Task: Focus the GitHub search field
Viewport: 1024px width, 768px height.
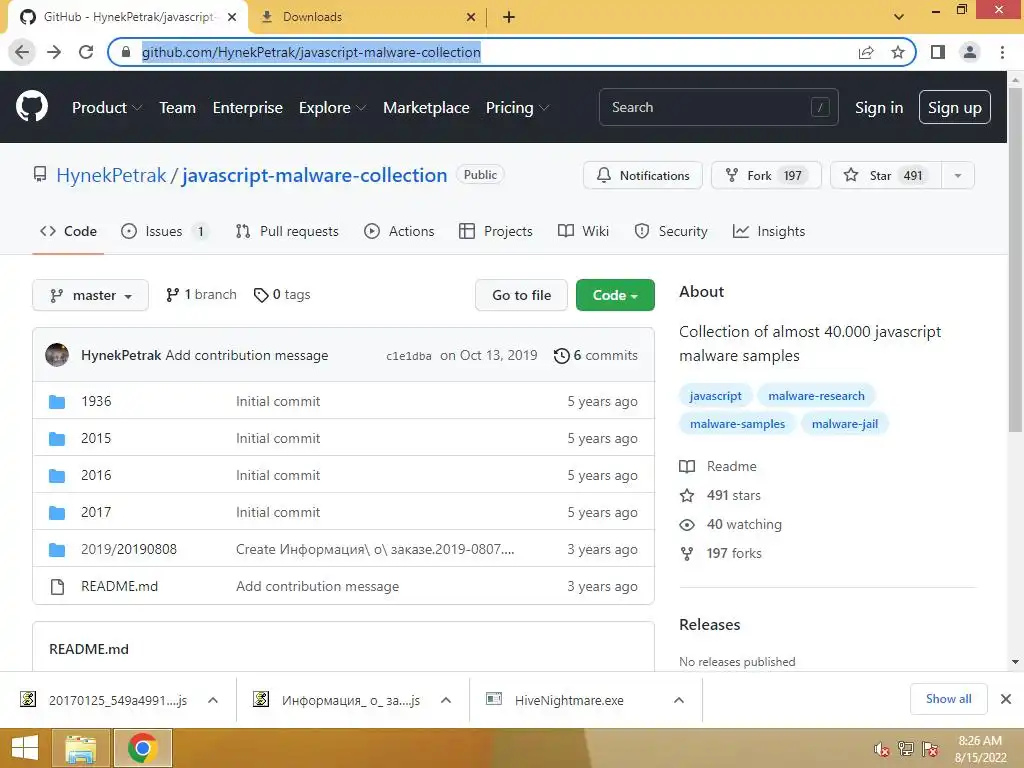Action: pyautogui.click(x=718, y=107)
